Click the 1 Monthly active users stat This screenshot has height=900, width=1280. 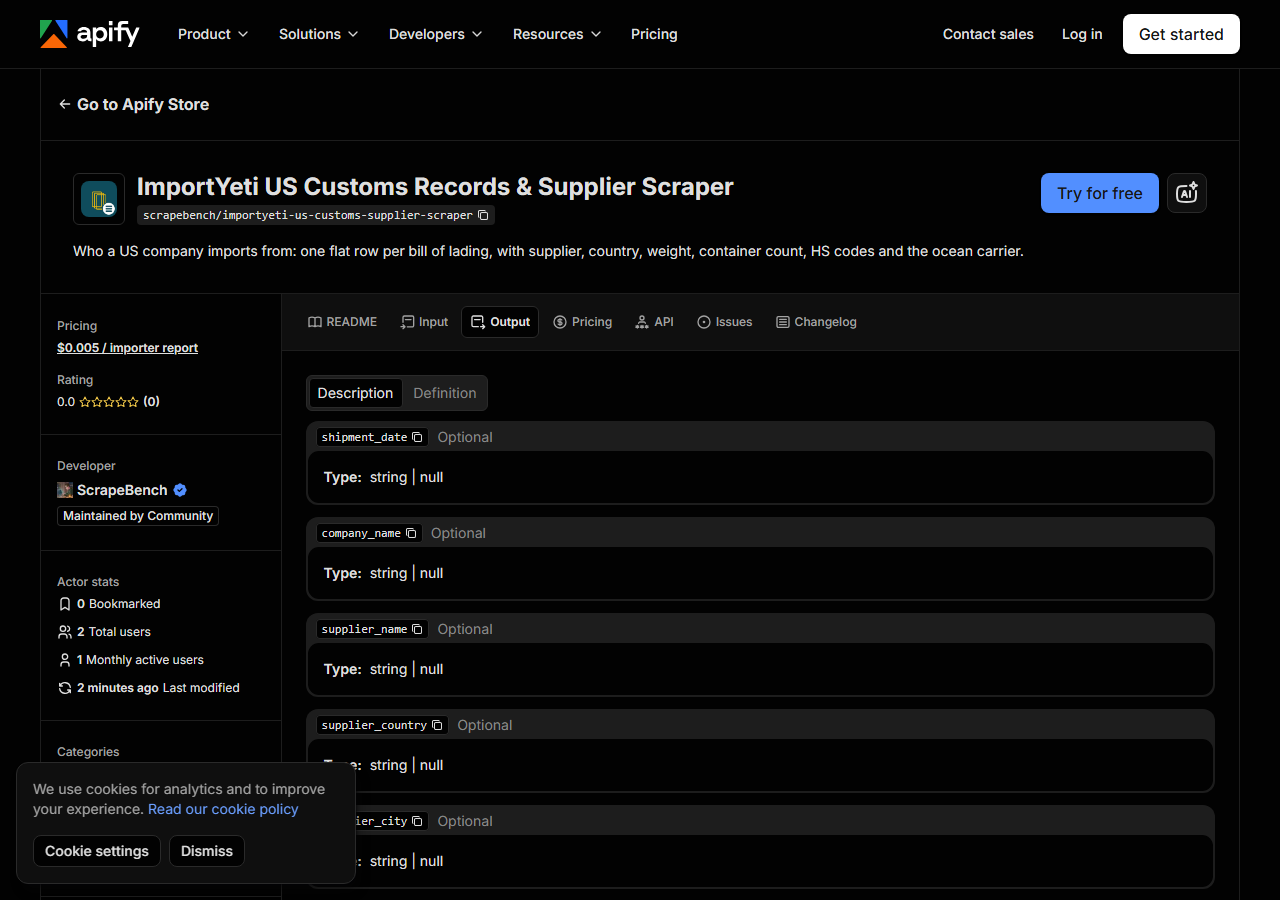[131, 660]
